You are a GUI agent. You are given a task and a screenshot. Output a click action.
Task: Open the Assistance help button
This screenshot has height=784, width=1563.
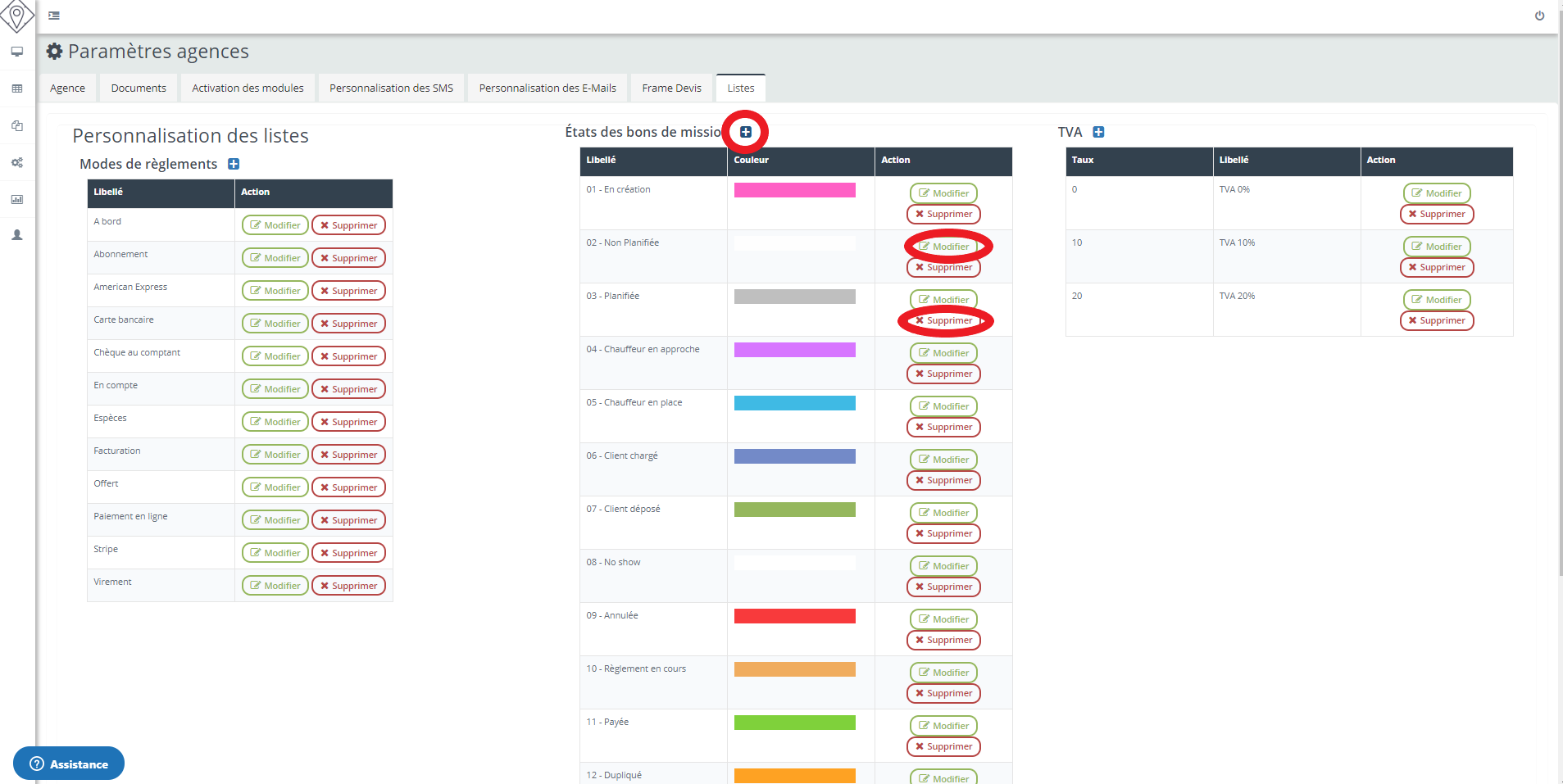click(x=69, y=764)
